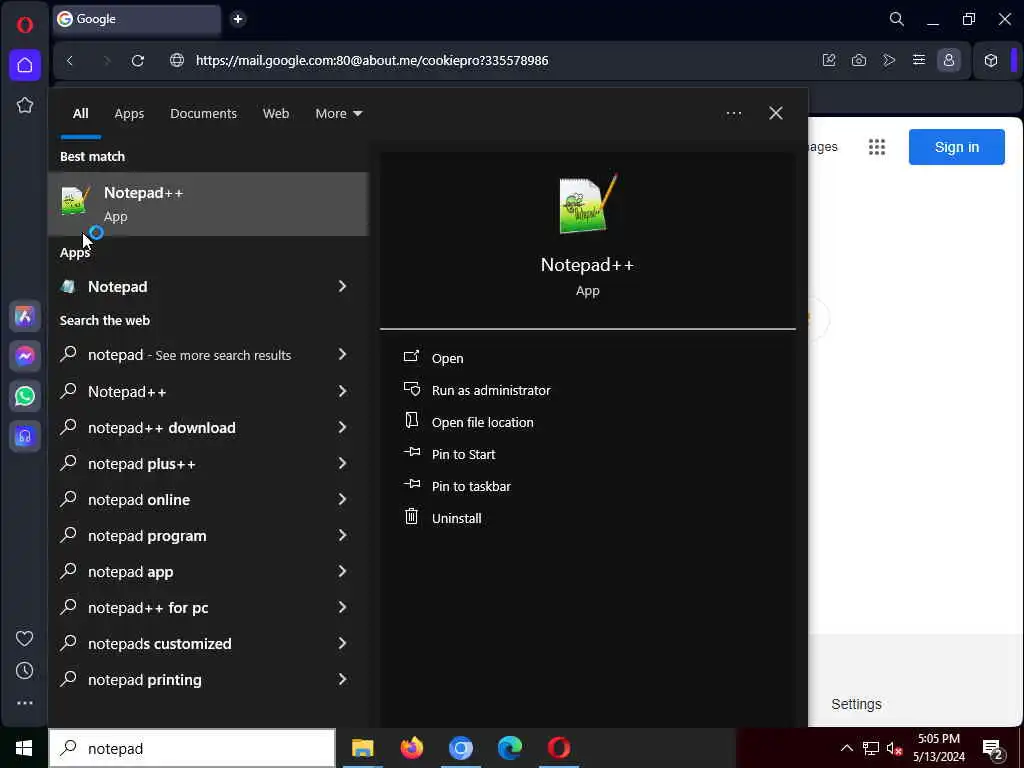
Task: Open Opera easy setup icon
Action: [x=919, y=61]
